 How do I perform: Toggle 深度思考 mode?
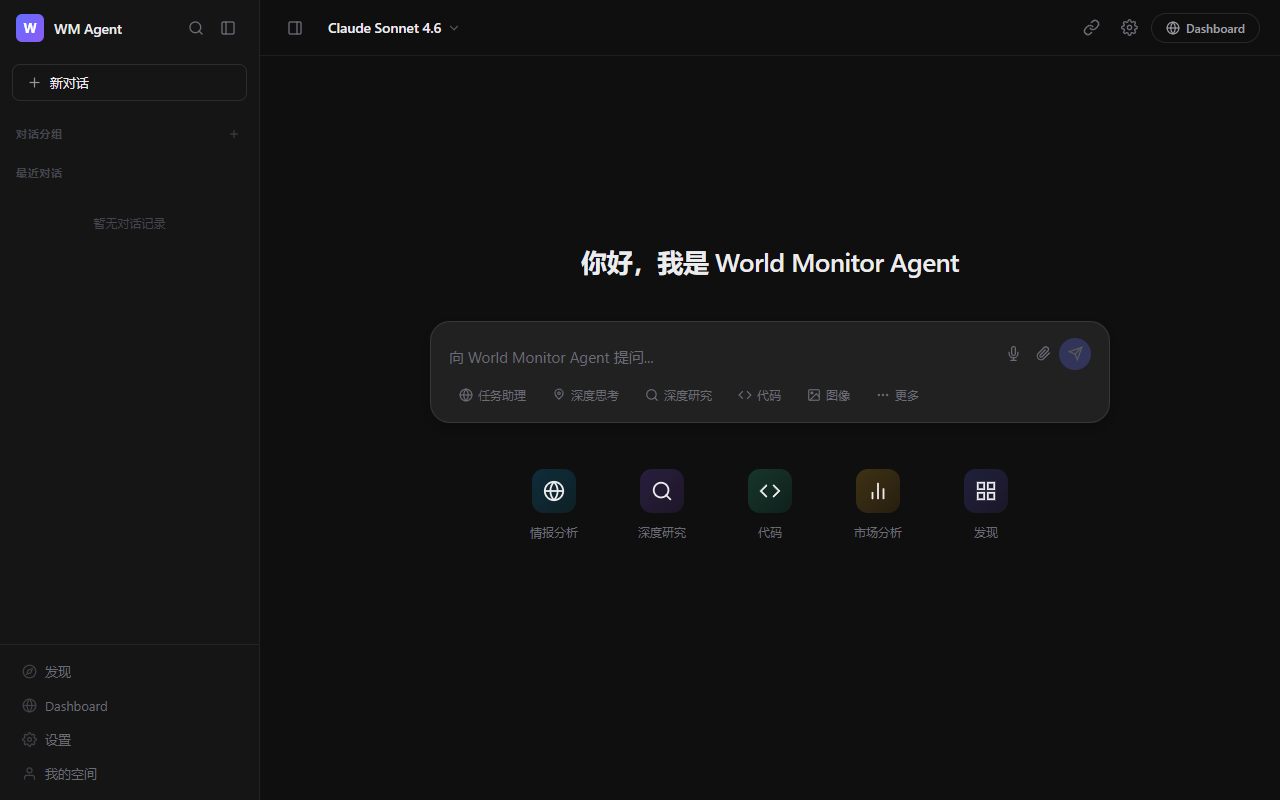click(586, 395)
